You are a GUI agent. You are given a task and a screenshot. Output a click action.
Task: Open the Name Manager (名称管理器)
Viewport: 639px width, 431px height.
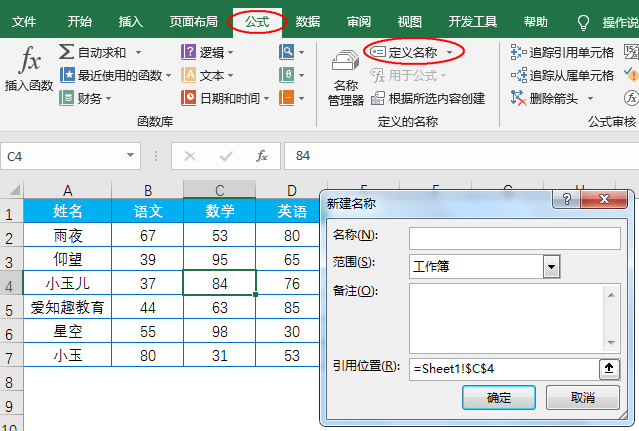[346, 77]
